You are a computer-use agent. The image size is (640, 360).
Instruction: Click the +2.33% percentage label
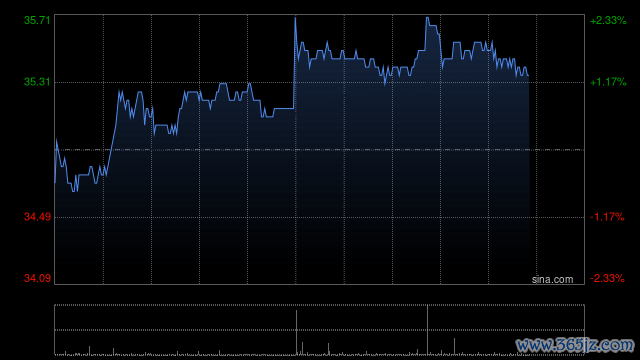tap(608, 20)
